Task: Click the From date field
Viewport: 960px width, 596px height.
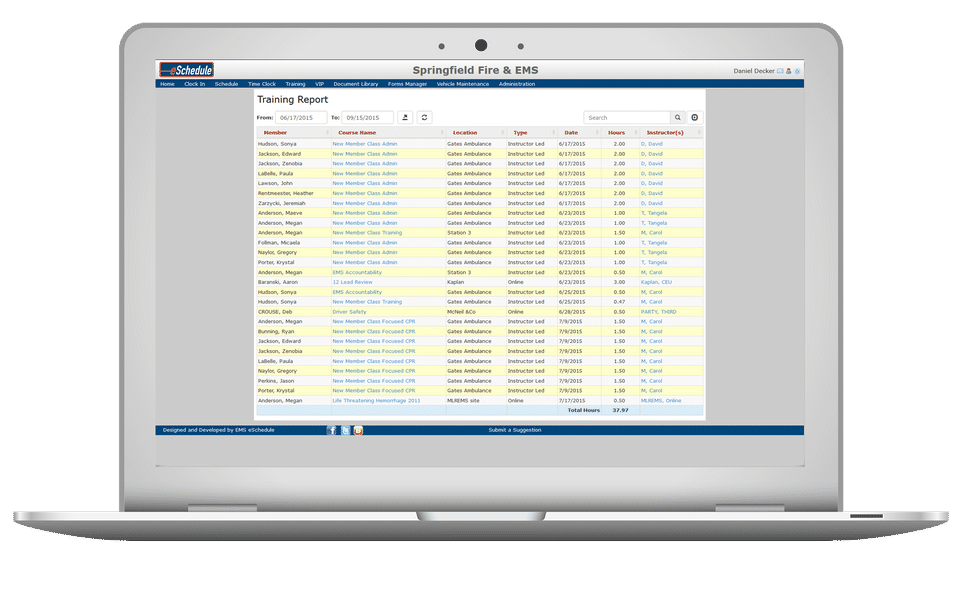Action: (301, 118)
